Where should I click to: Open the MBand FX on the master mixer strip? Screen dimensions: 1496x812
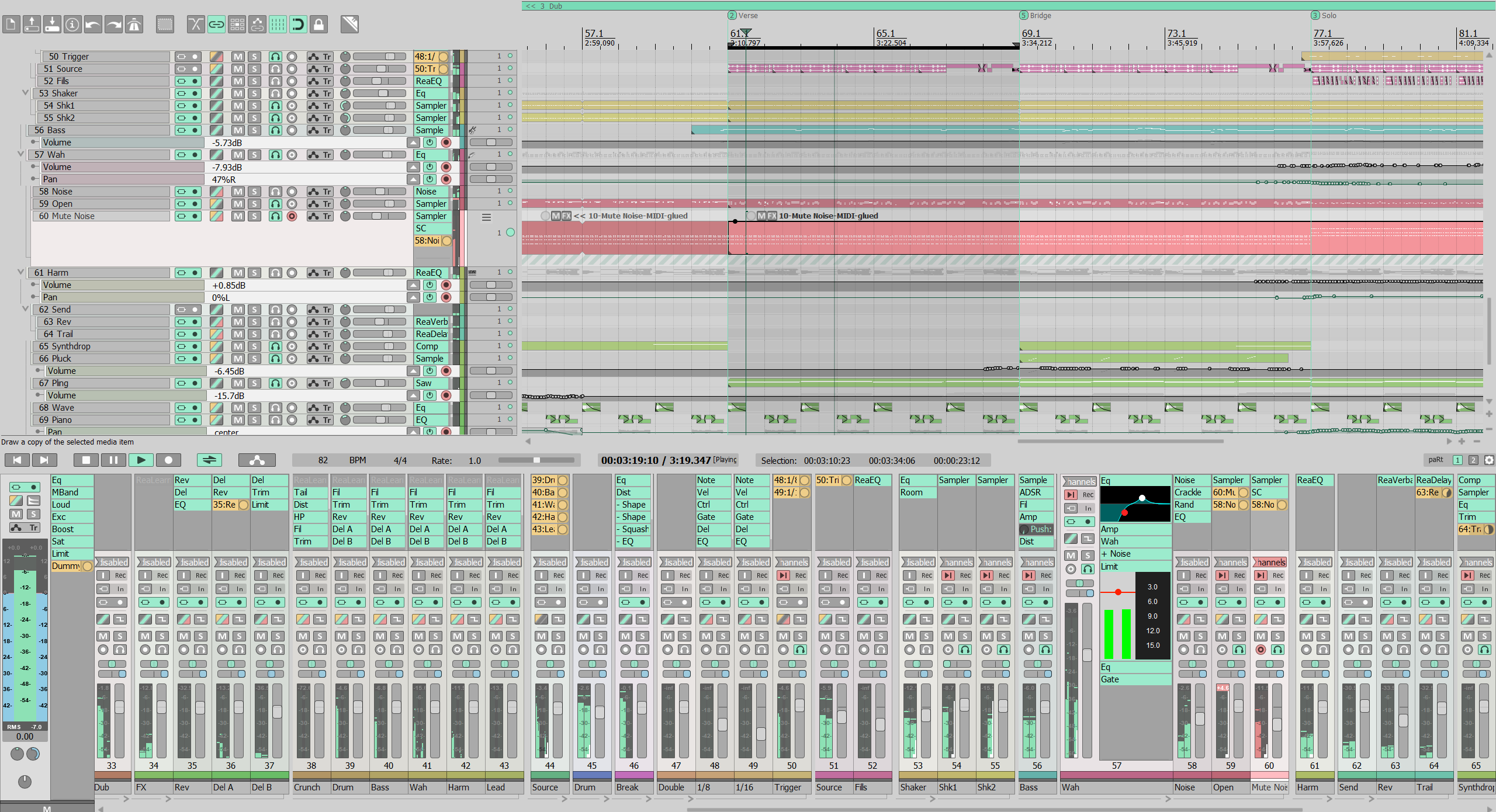[72, 492]
